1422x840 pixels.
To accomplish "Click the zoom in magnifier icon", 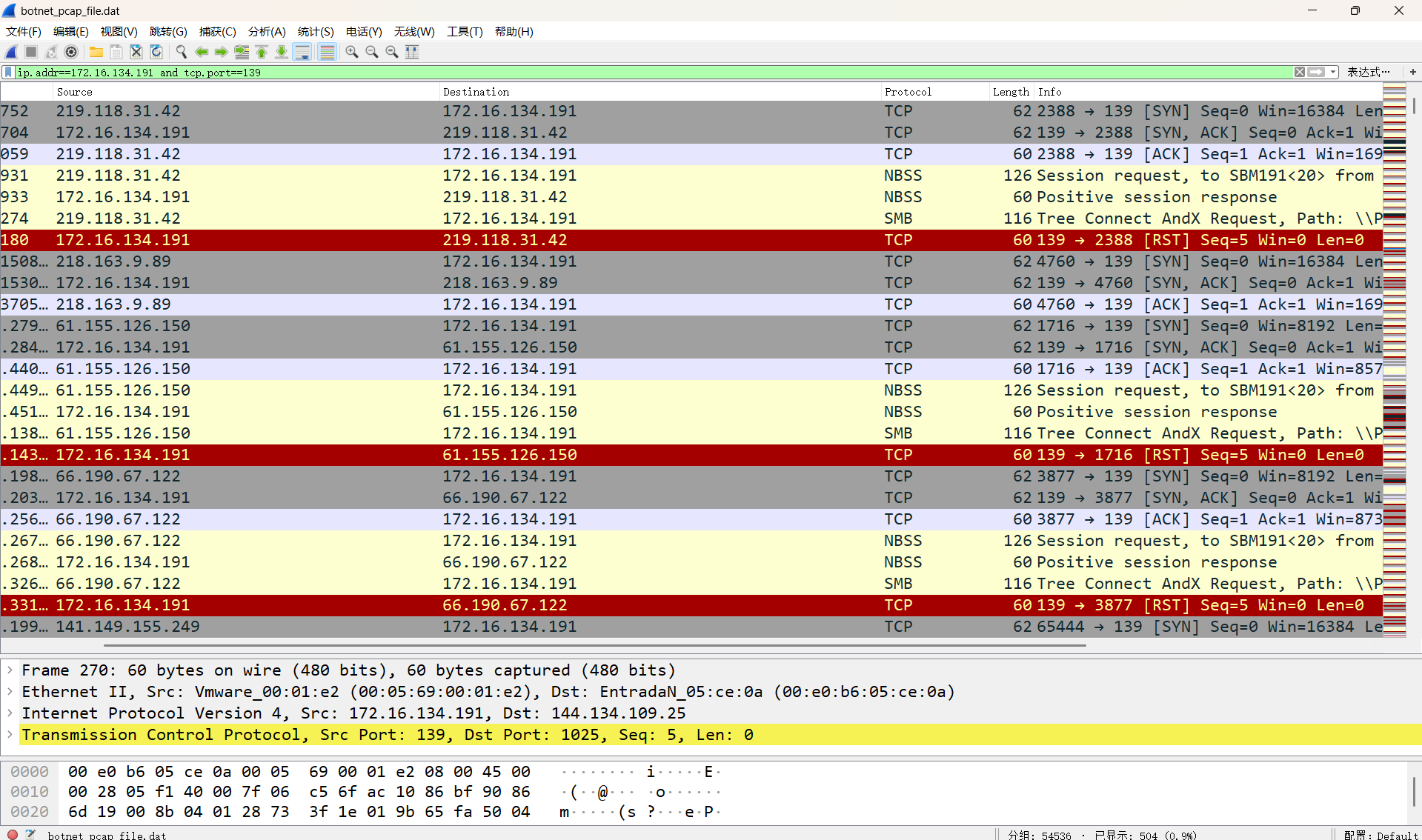I will 352,52.
